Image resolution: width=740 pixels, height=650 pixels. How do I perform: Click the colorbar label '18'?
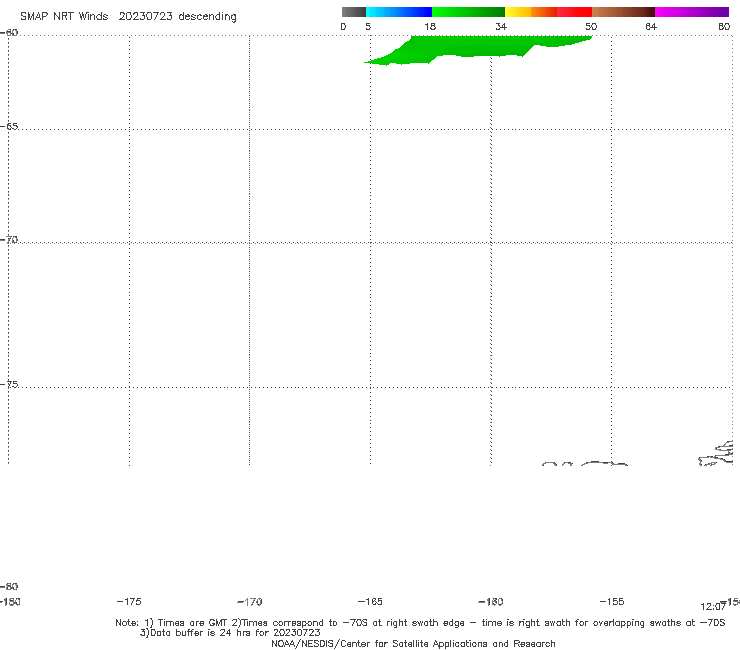click(430, 26)
